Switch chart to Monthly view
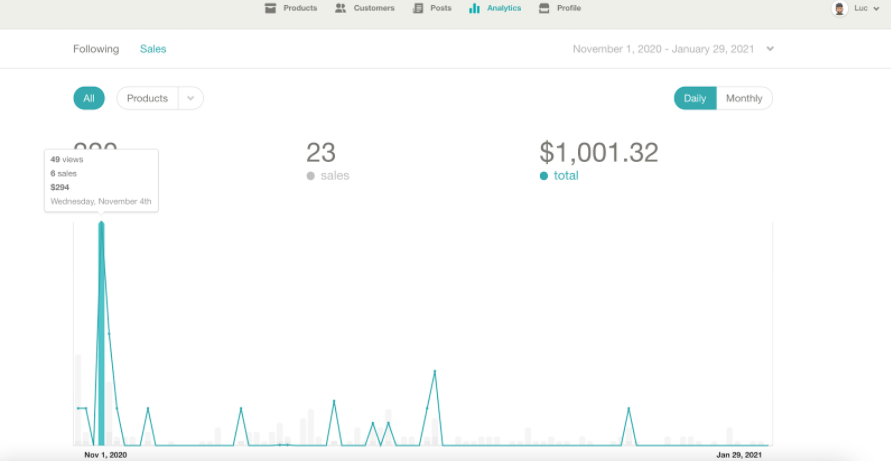This screenshot has width=891, height=461. (744, 98)
